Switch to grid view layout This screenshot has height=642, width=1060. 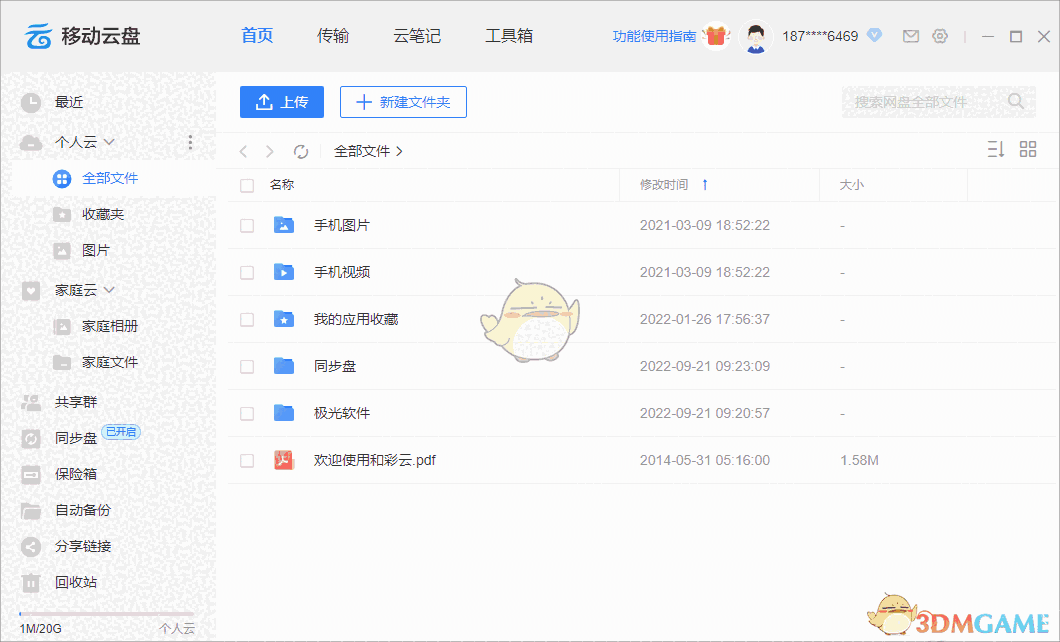click(x=1027, y=148)
